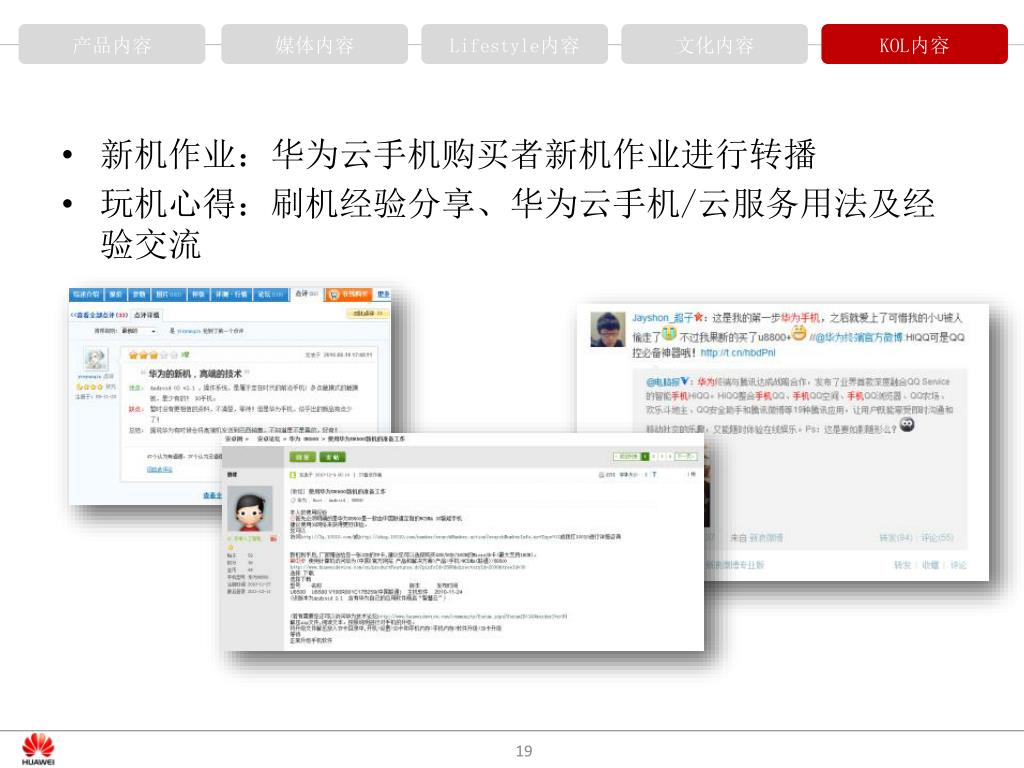Click the reviewer avatar in the review screenshot
The image size is (1024, 768).
point(95,360)
